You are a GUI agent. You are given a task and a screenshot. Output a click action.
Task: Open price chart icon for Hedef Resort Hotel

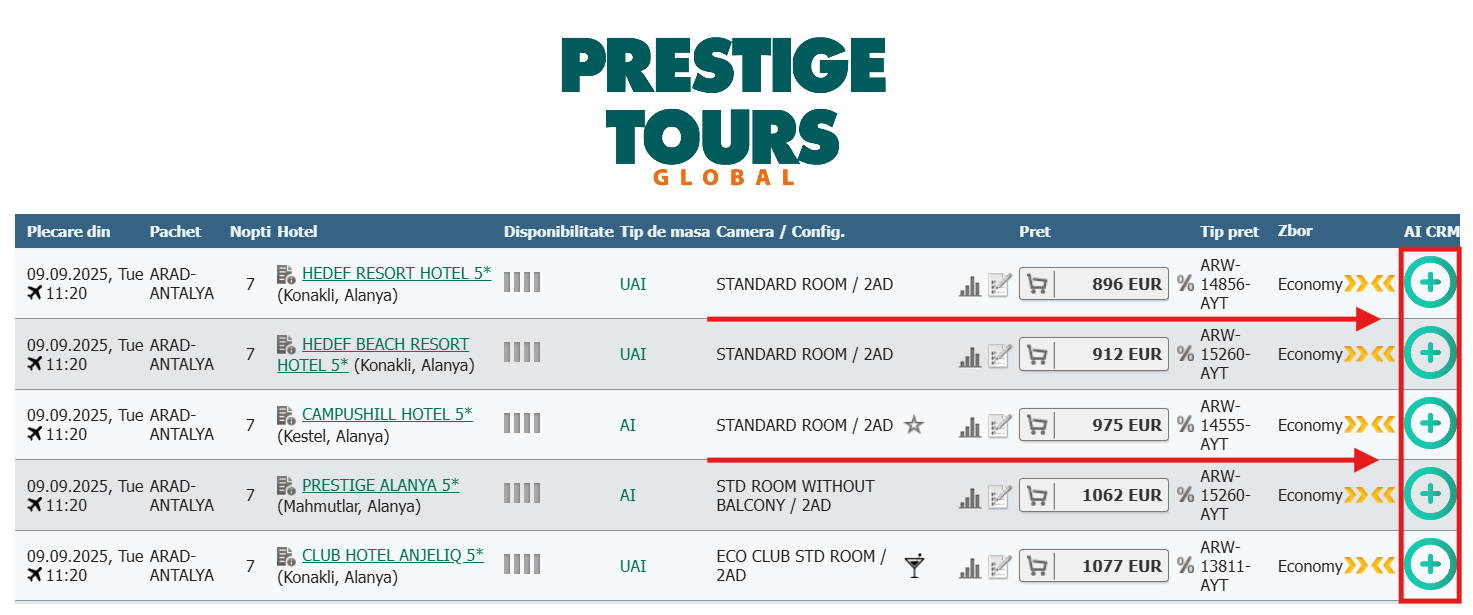click(x=969, y=285)
